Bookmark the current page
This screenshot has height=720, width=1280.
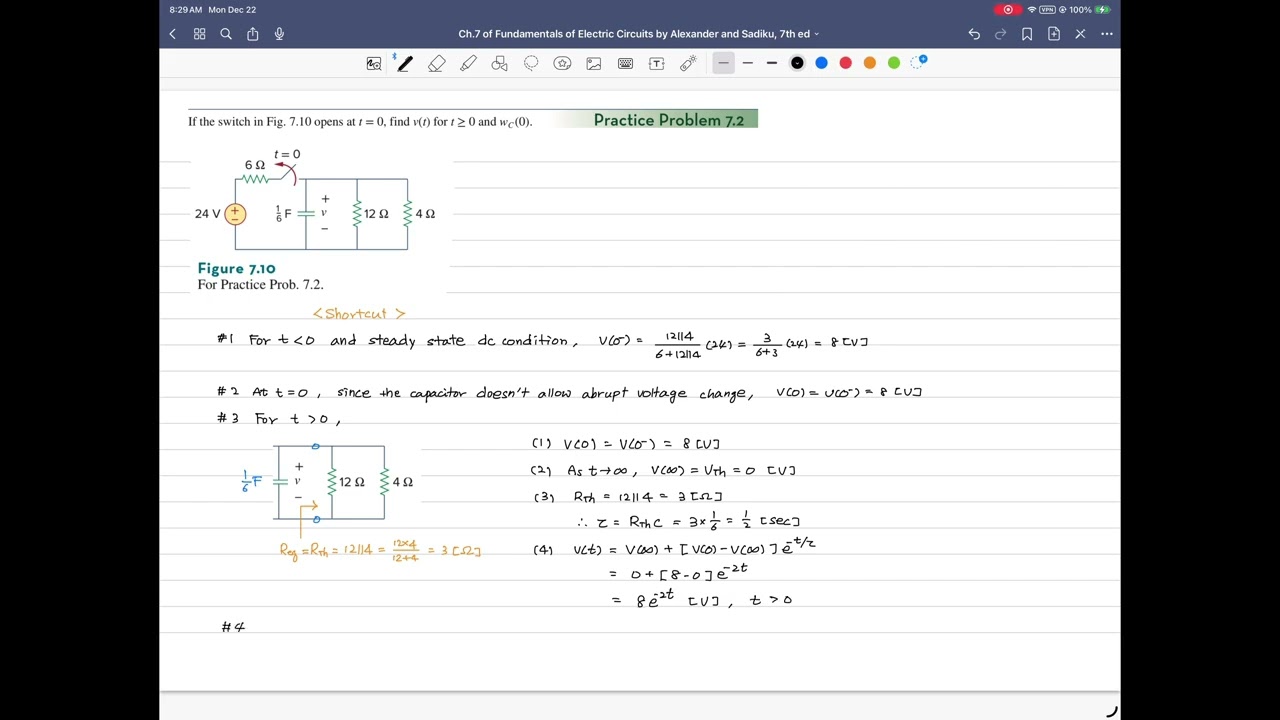click(1027, 34)
